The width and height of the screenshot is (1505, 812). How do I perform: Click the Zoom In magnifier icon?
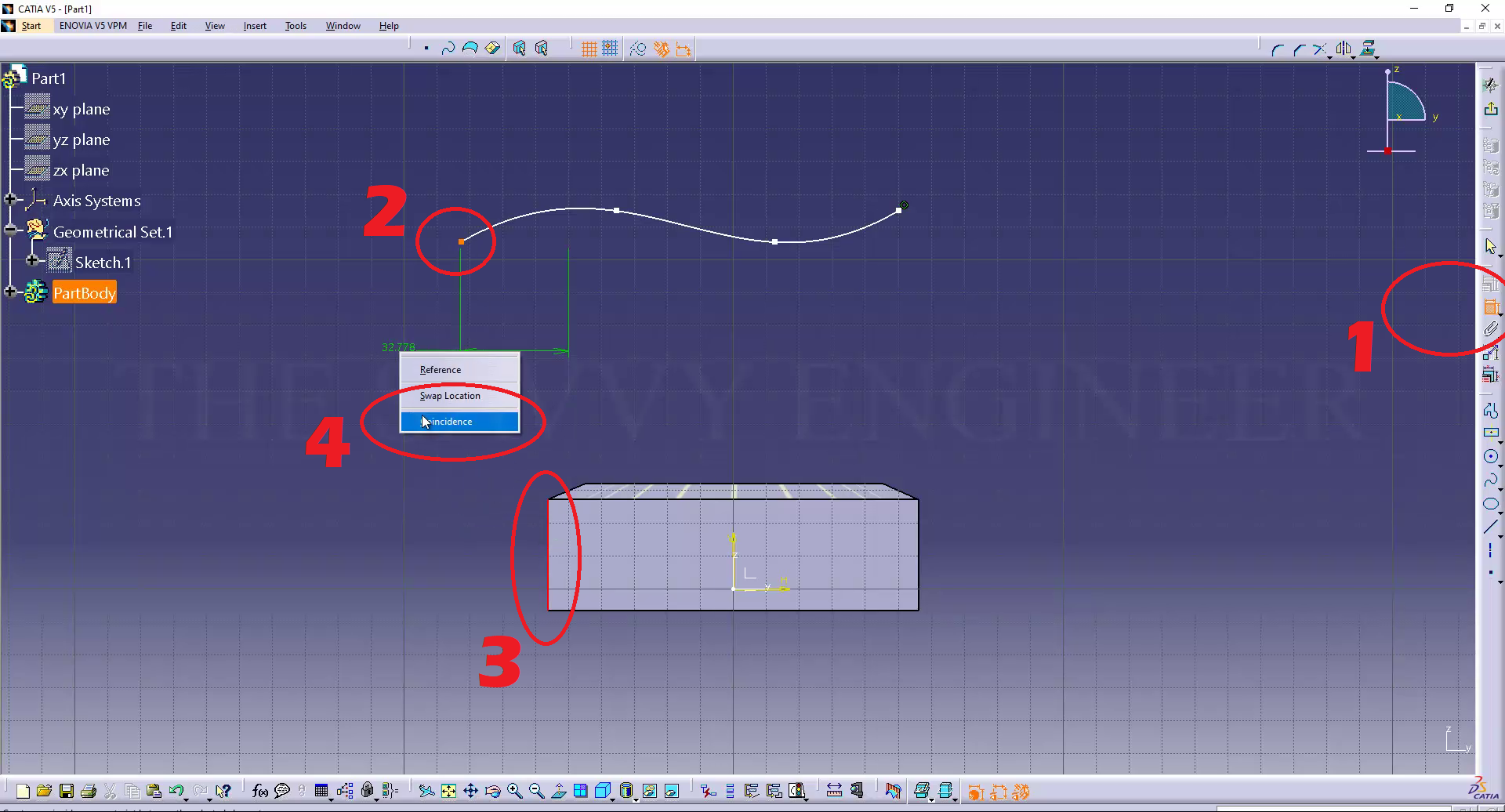tap(514, 791)
